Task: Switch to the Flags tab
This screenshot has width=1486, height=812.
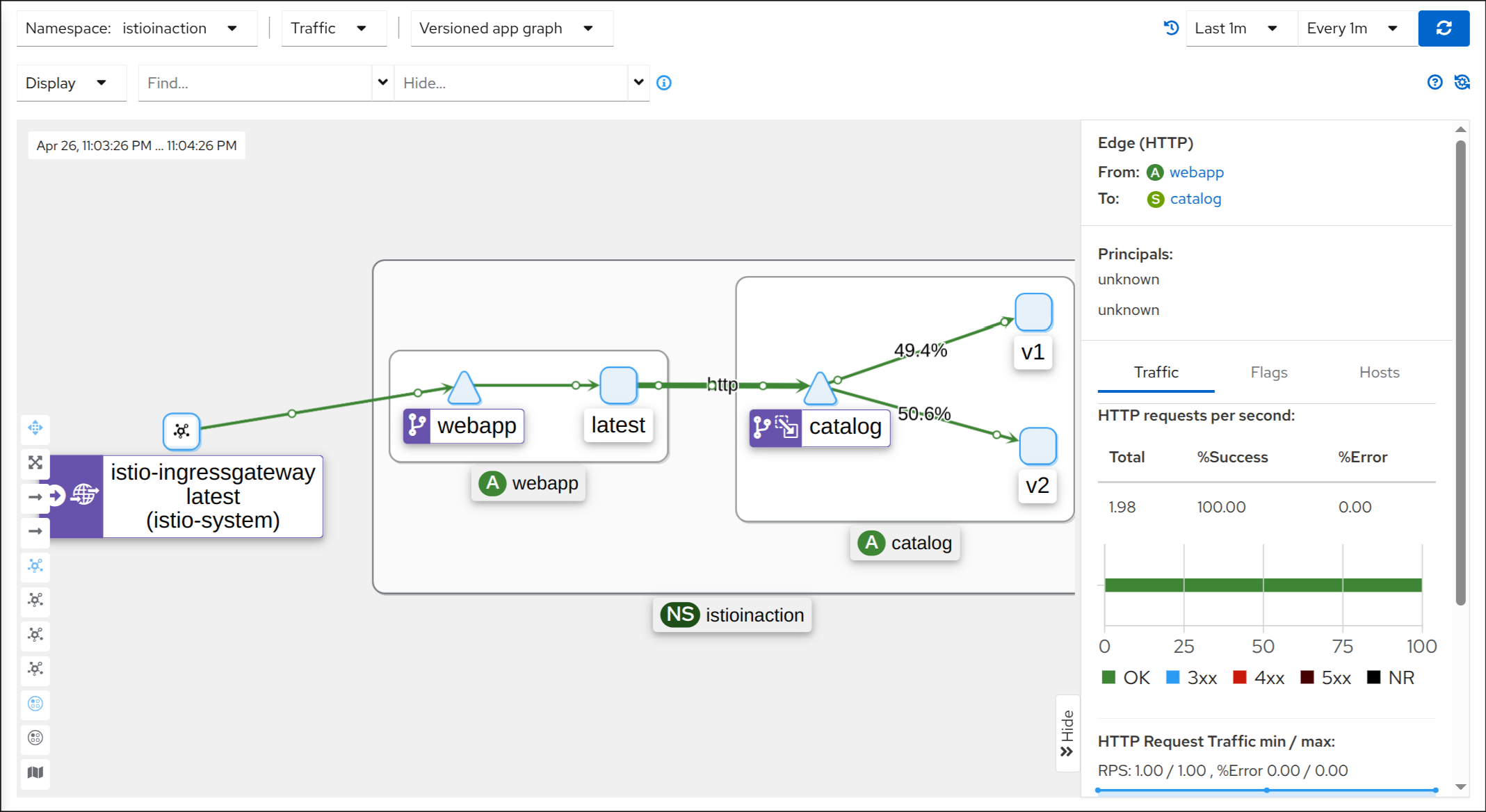Action: [1269, 373]
